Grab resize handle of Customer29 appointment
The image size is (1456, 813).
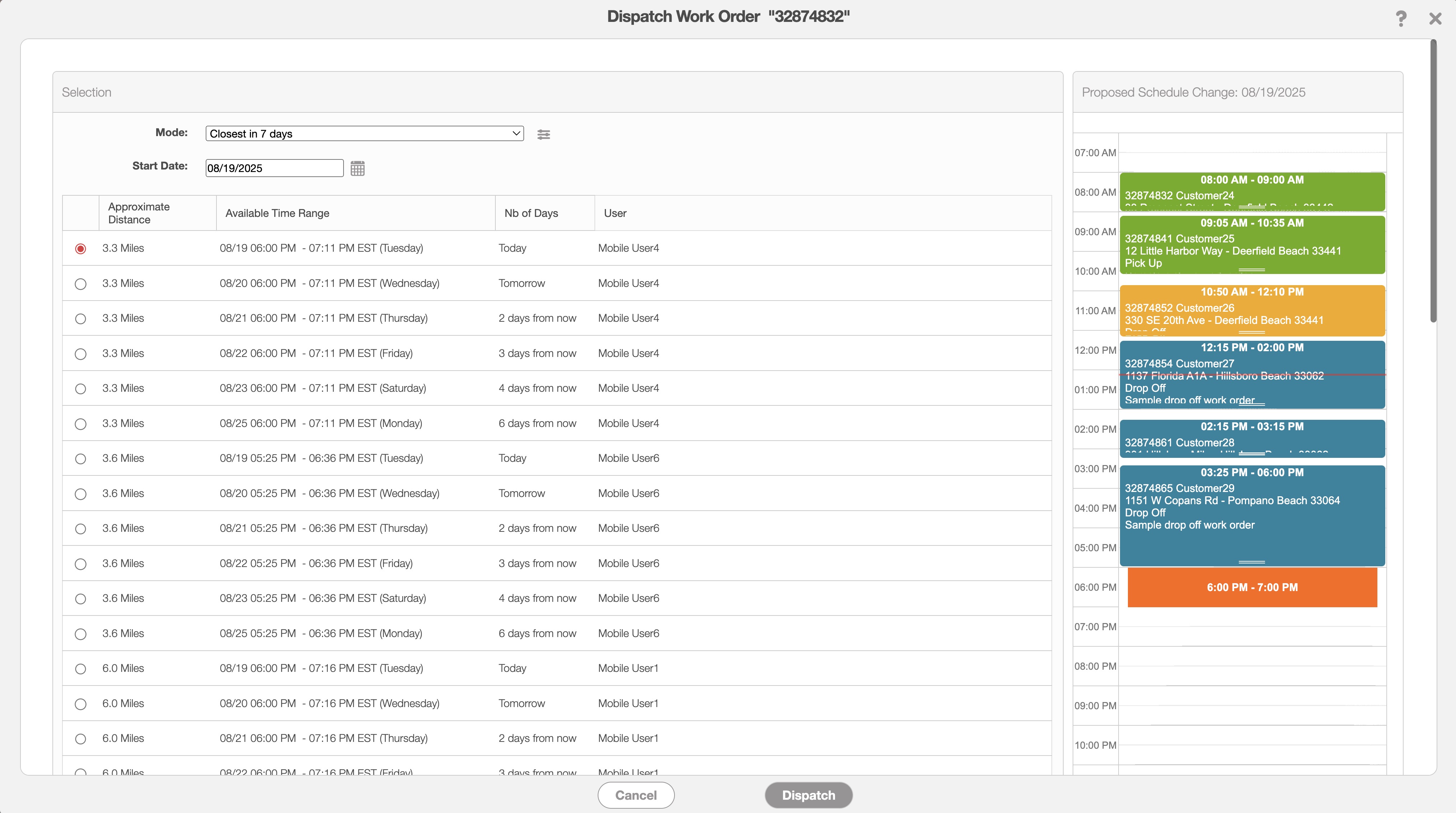pyautogui.click(x=1251, y=562)
